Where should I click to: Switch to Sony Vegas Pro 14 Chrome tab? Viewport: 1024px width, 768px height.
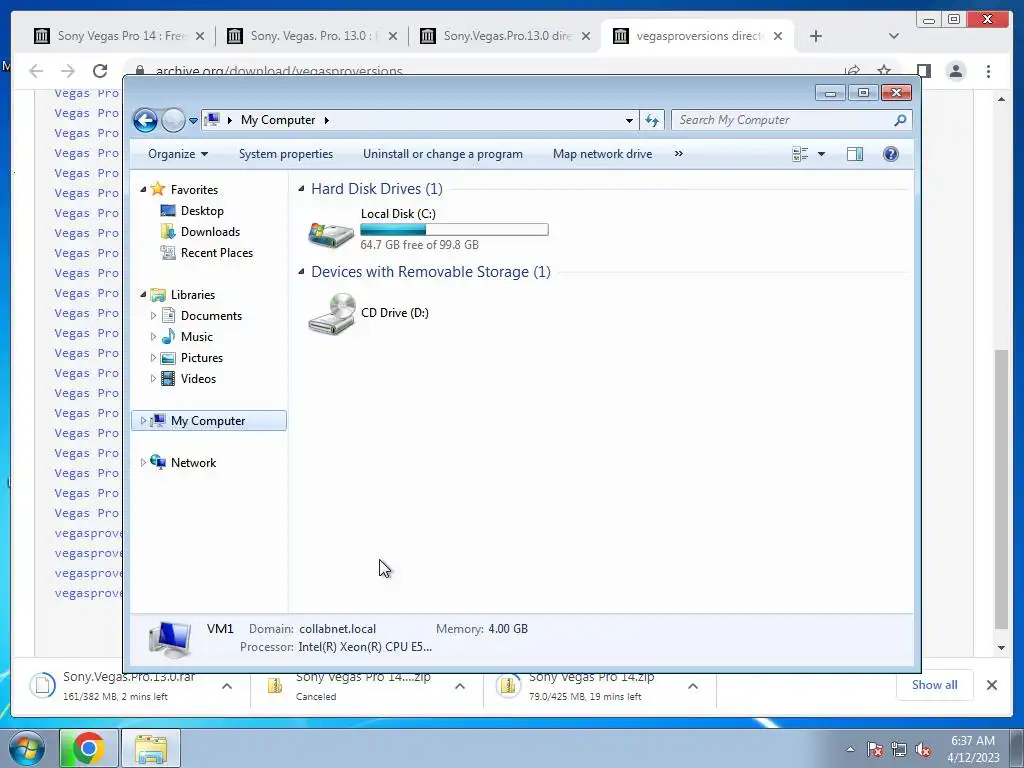(120, 36)
